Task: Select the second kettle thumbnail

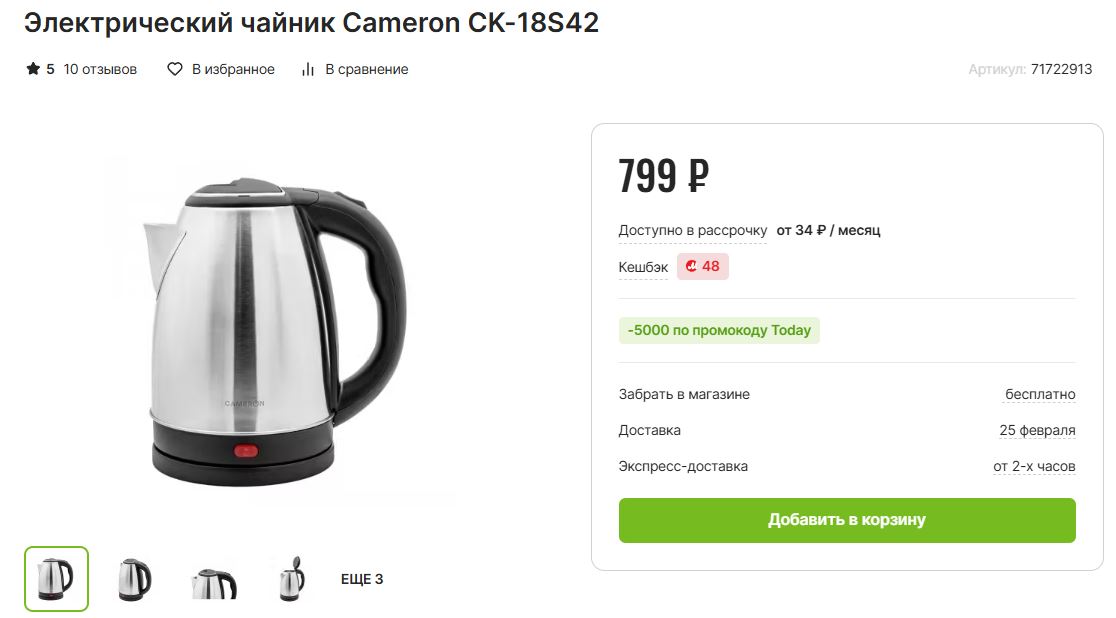Action: click(x=135, y=579)
